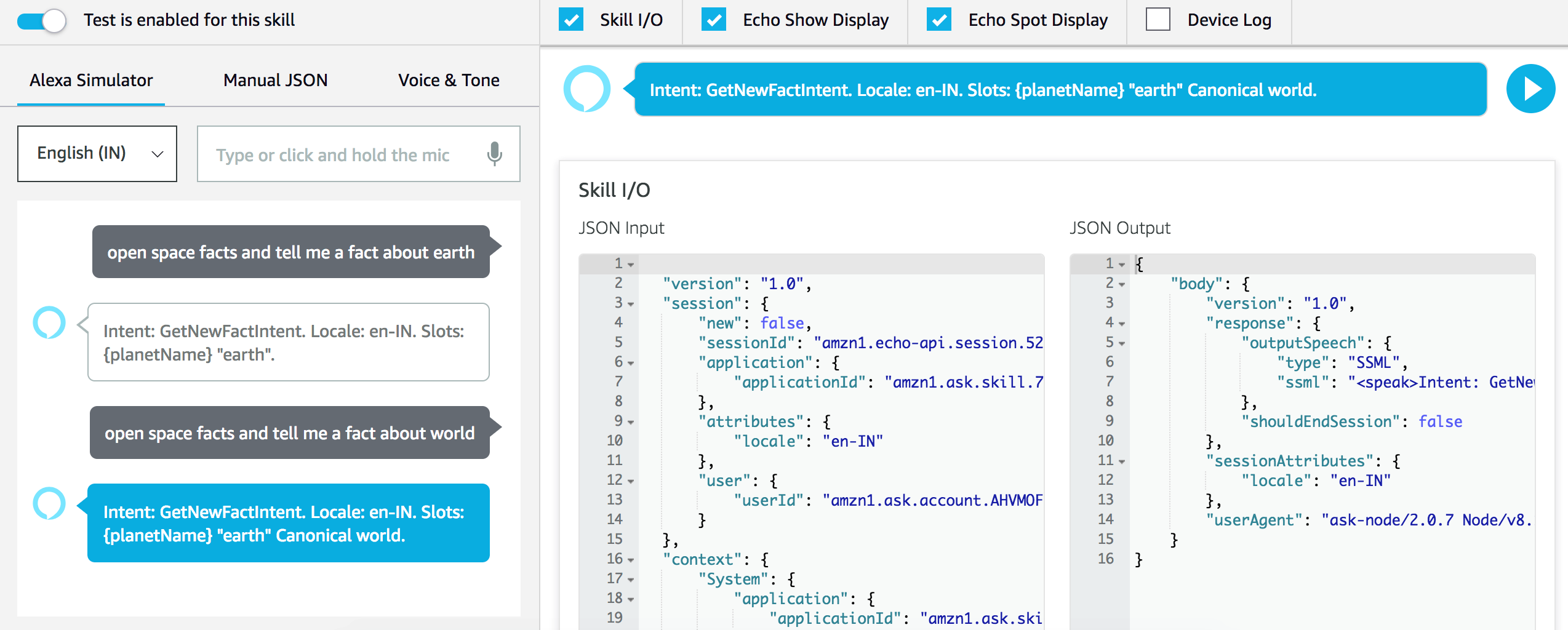Collapse sessionAttributes in JSON Output

coord(1121,461)
